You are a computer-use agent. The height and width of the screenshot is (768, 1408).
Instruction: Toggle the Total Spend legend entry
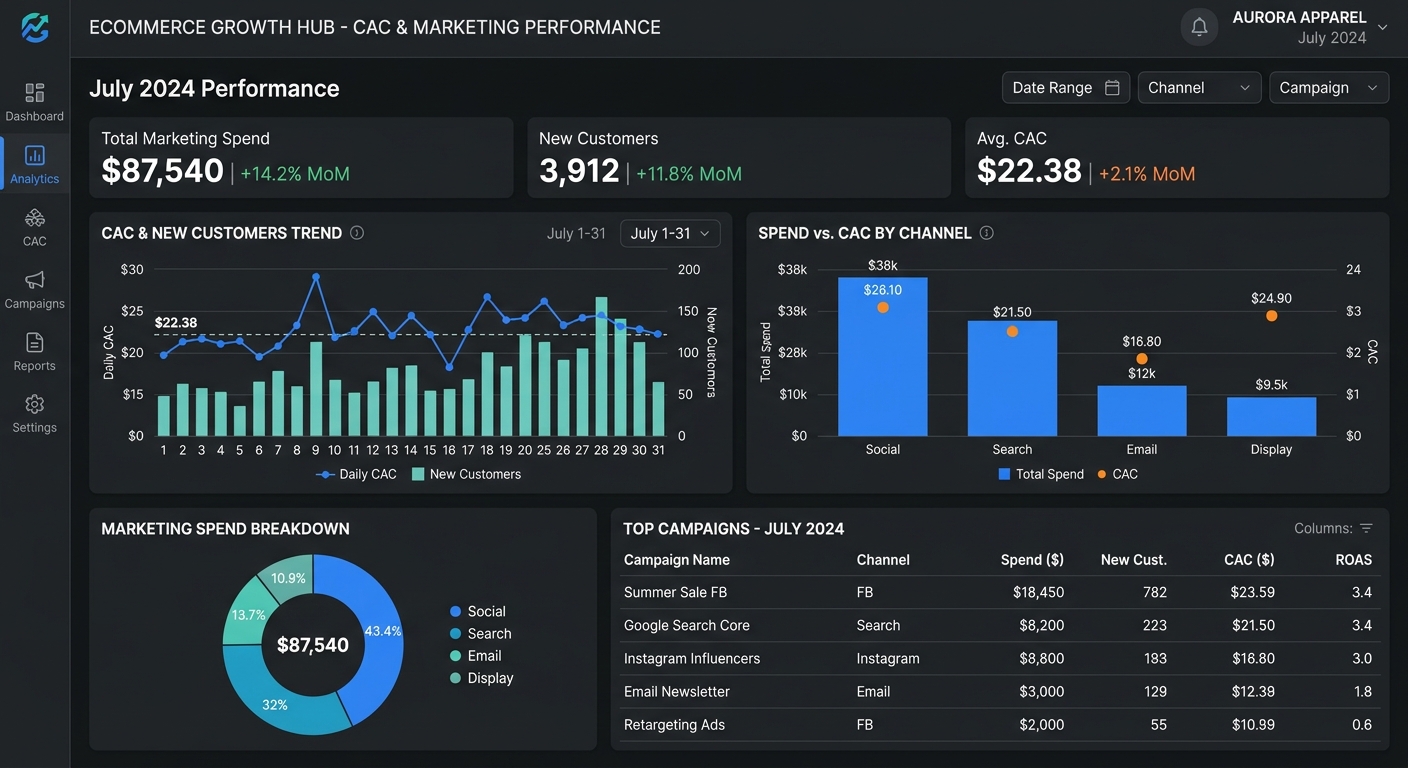pos(1041,474)
